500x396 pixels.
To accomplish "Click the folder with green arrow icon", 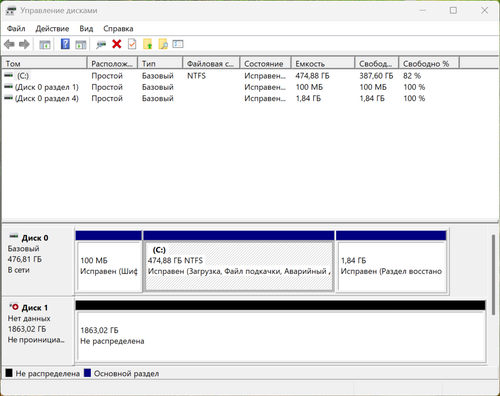I will [148, 44].
